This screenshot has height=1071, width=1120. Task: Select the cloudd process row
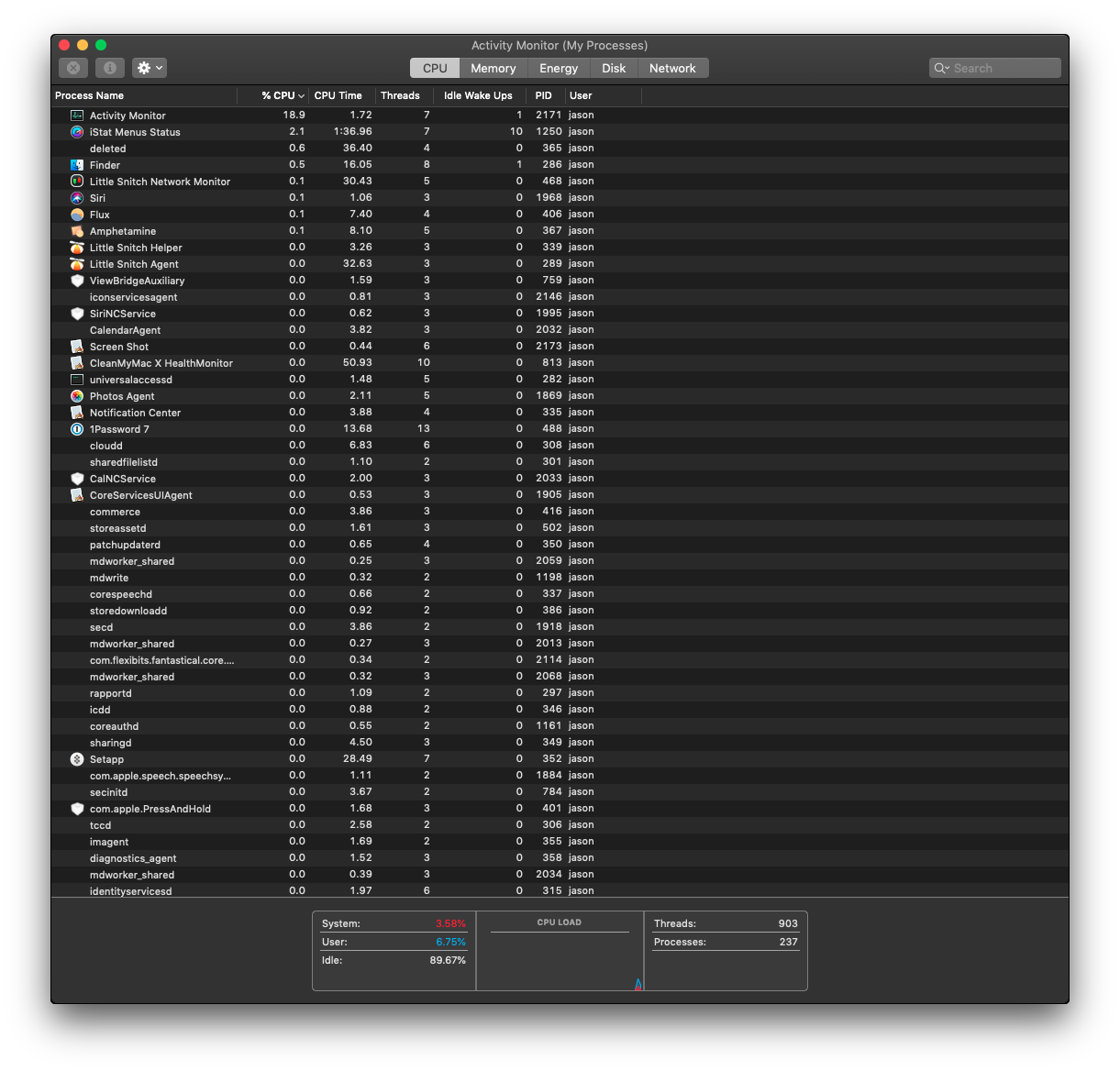[x=560, y=446]
